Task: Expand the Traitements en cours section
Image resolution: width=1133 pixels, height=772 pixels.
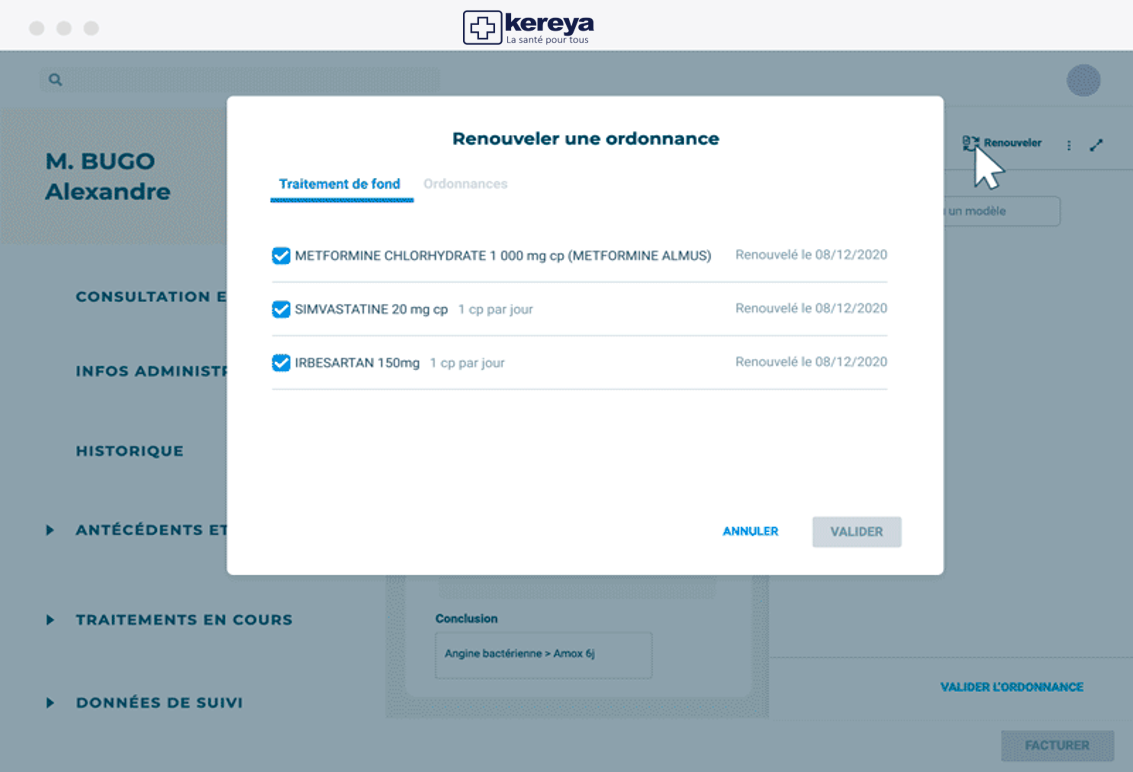Action: 50,620
